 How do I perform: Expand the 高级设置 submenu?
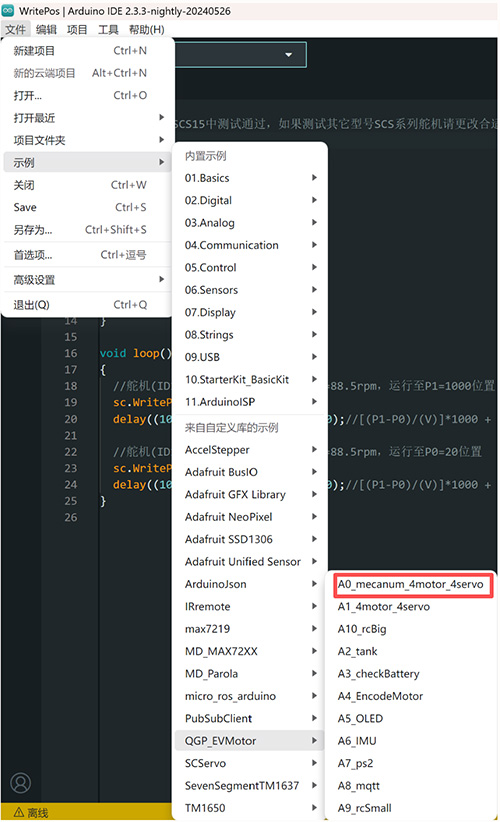click(87, 280)
